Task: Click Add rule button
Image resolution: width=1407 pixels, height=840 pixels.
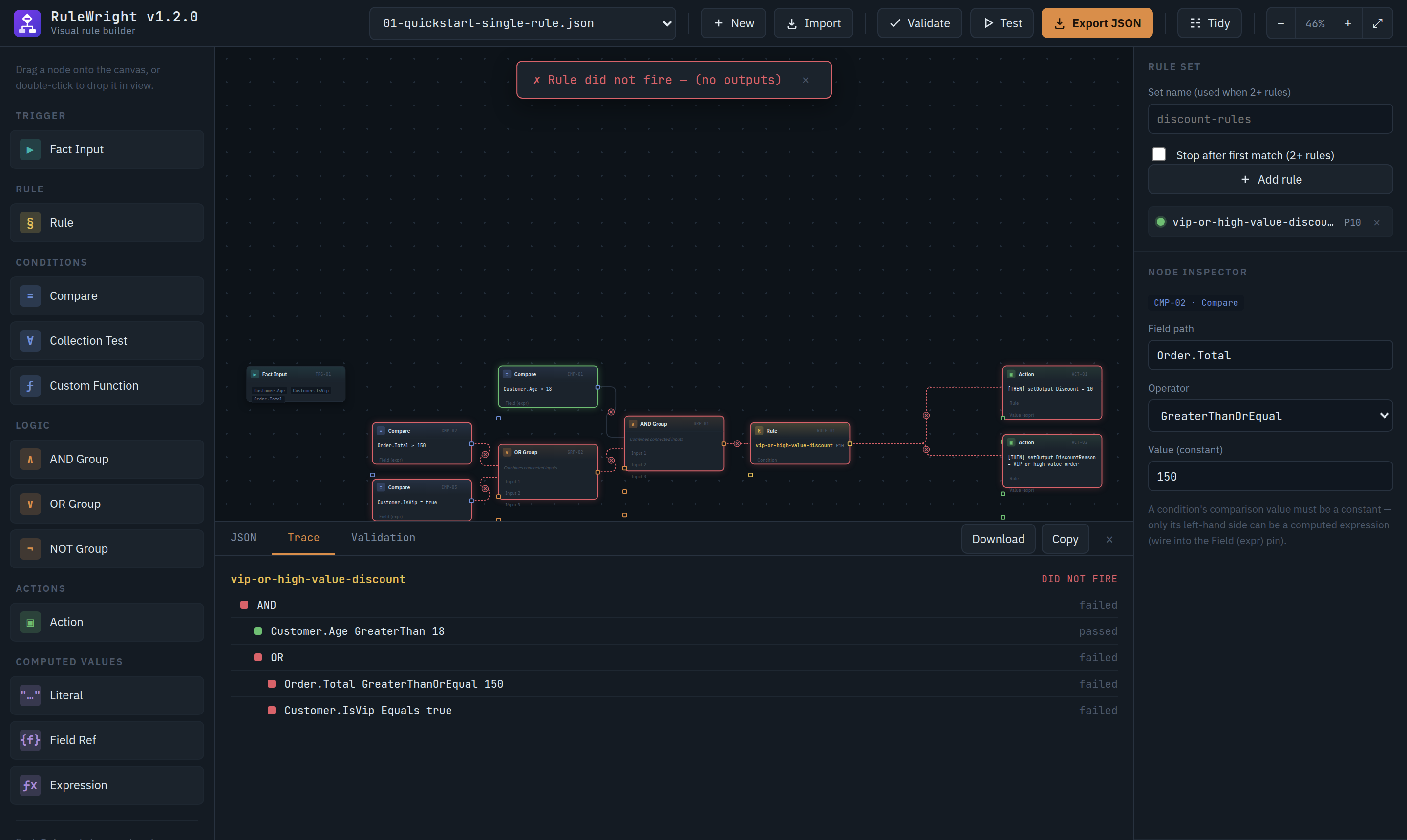Action: (x=1270, y=179)
